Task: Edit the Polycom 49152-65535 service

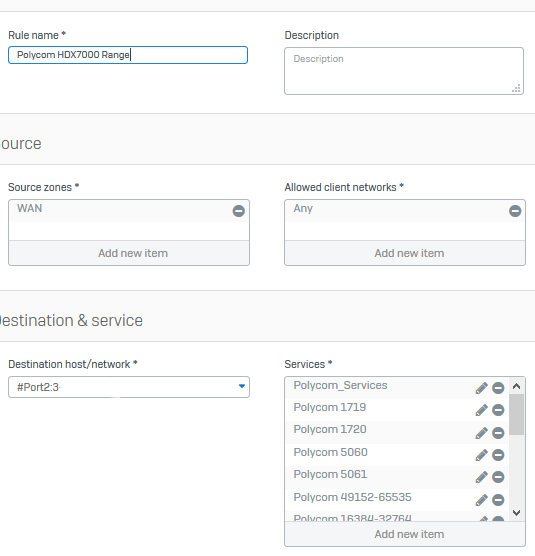Action: [481, 500]
